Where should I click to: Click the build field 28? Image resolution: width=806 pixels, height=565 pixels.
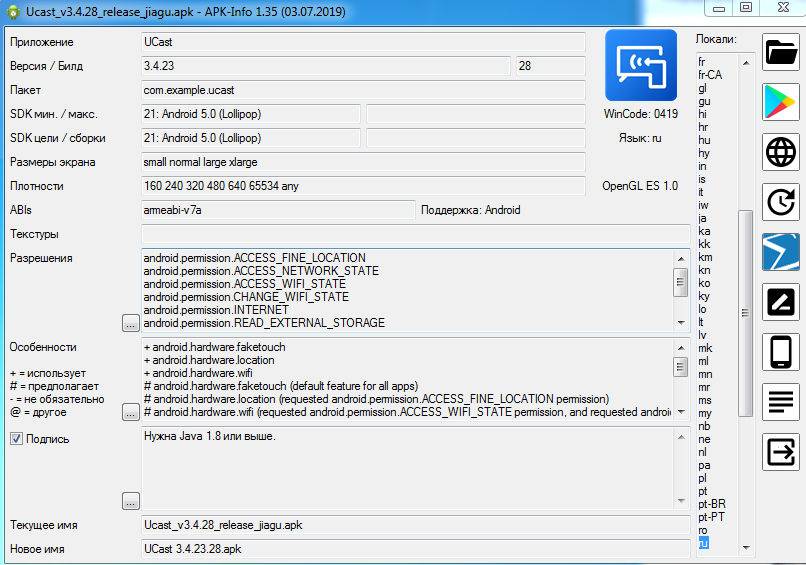click(551, 66)
